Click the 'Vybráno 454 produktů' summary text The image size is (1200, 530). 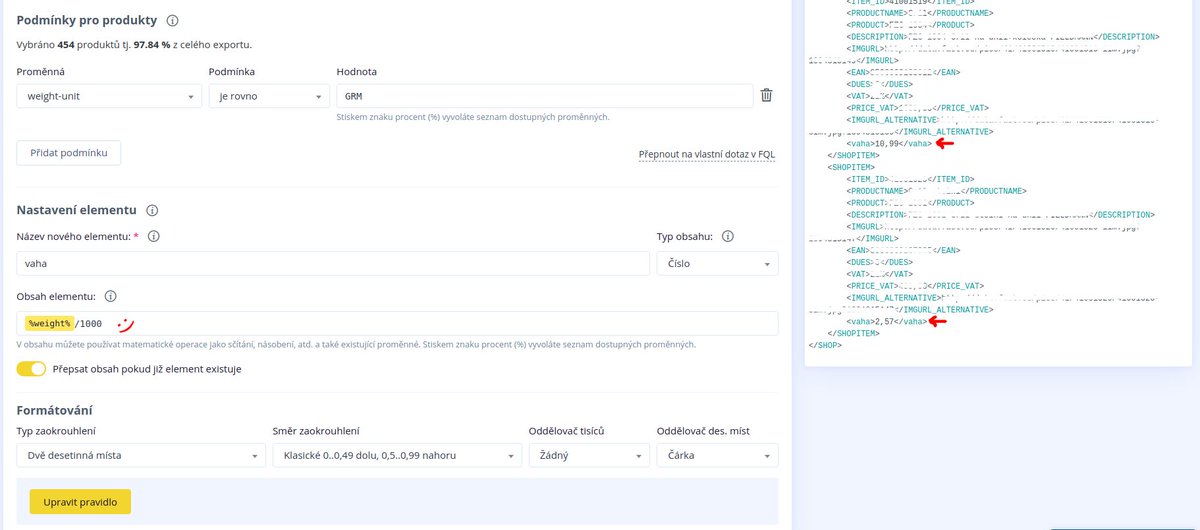(x=134, y=45)
